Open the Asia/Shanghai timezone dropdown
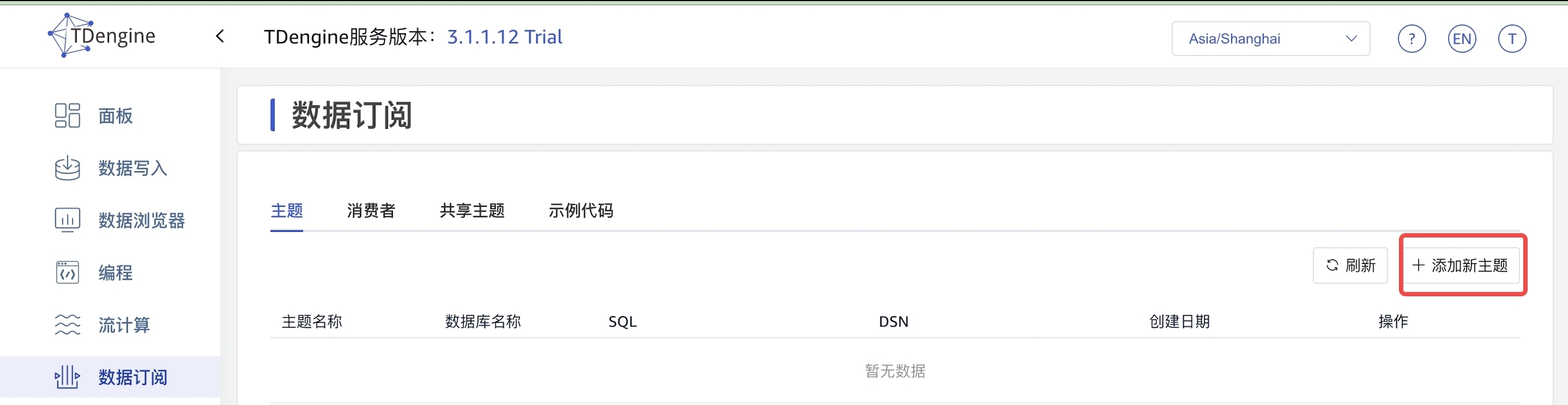 (x=1270, y=39)
